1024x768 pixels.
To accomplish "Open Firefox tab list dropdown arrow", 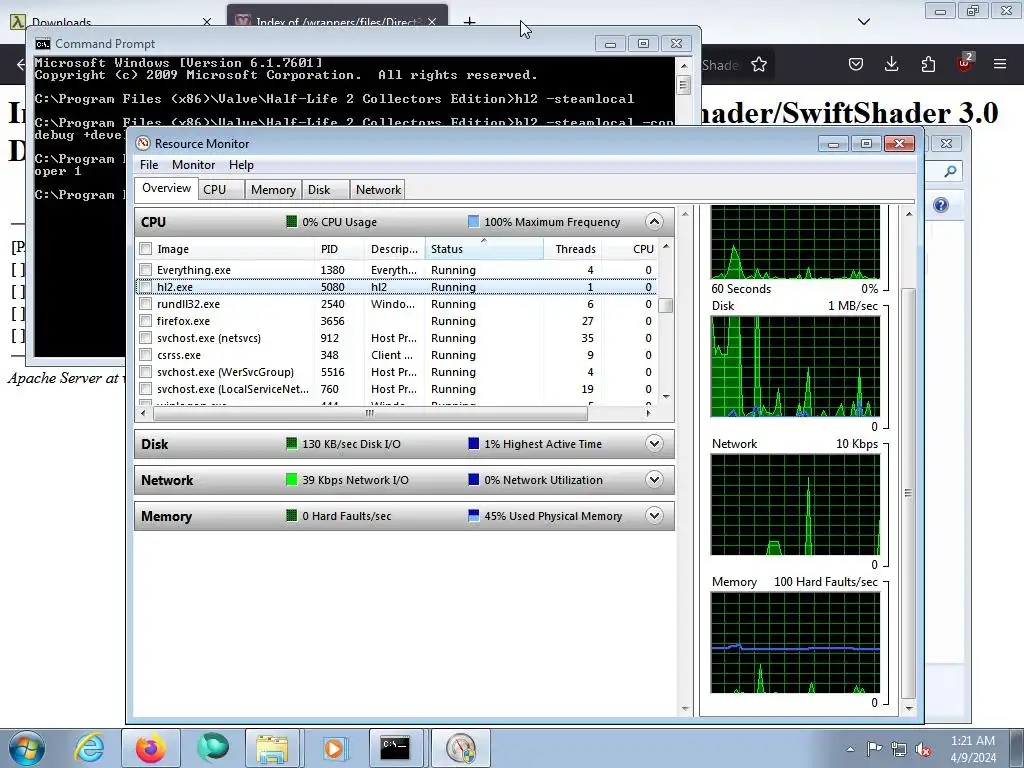I will (x=863, y=22).
